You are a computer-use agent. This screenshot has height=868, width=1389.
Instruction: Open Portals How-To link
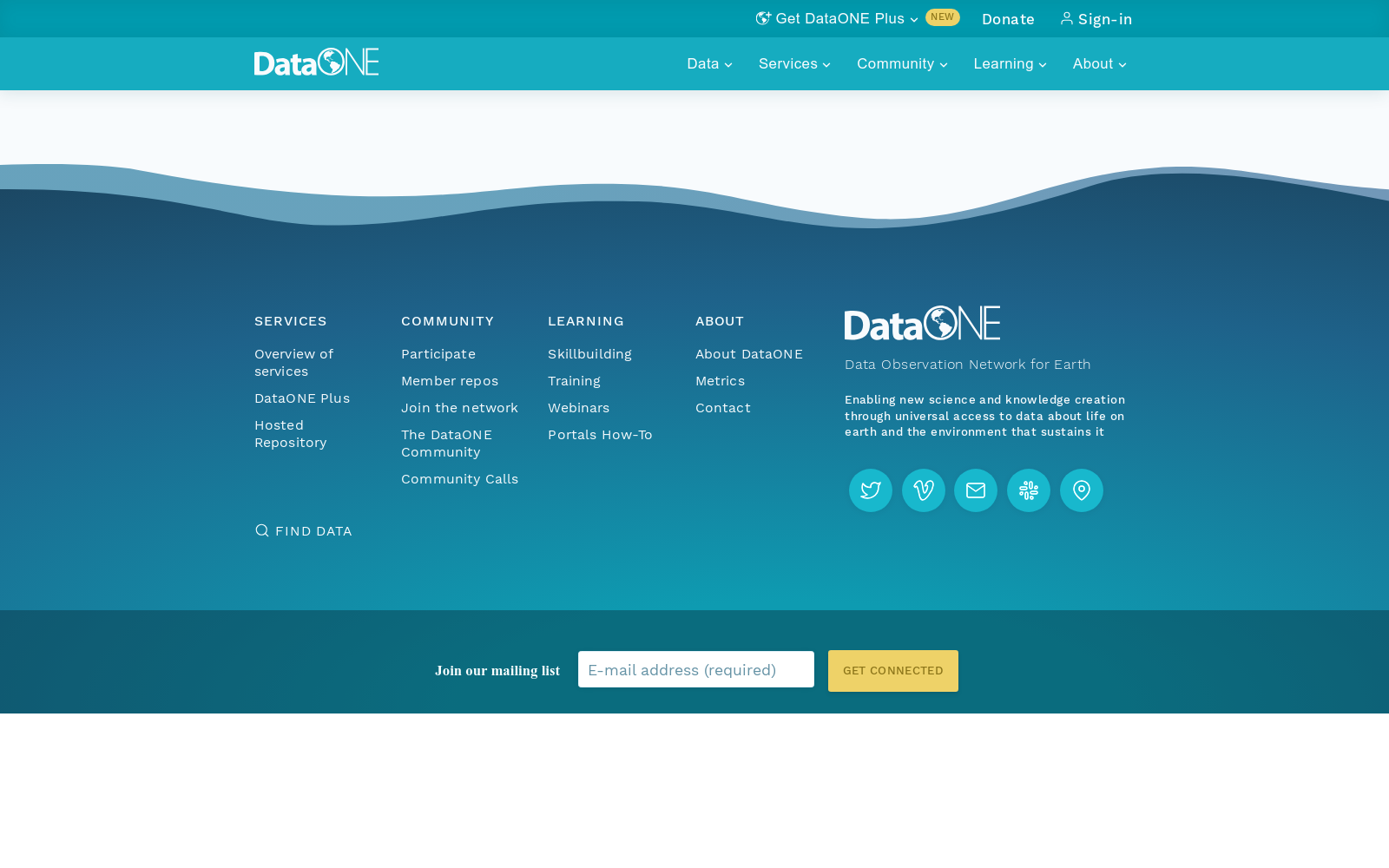coord(600,435)
